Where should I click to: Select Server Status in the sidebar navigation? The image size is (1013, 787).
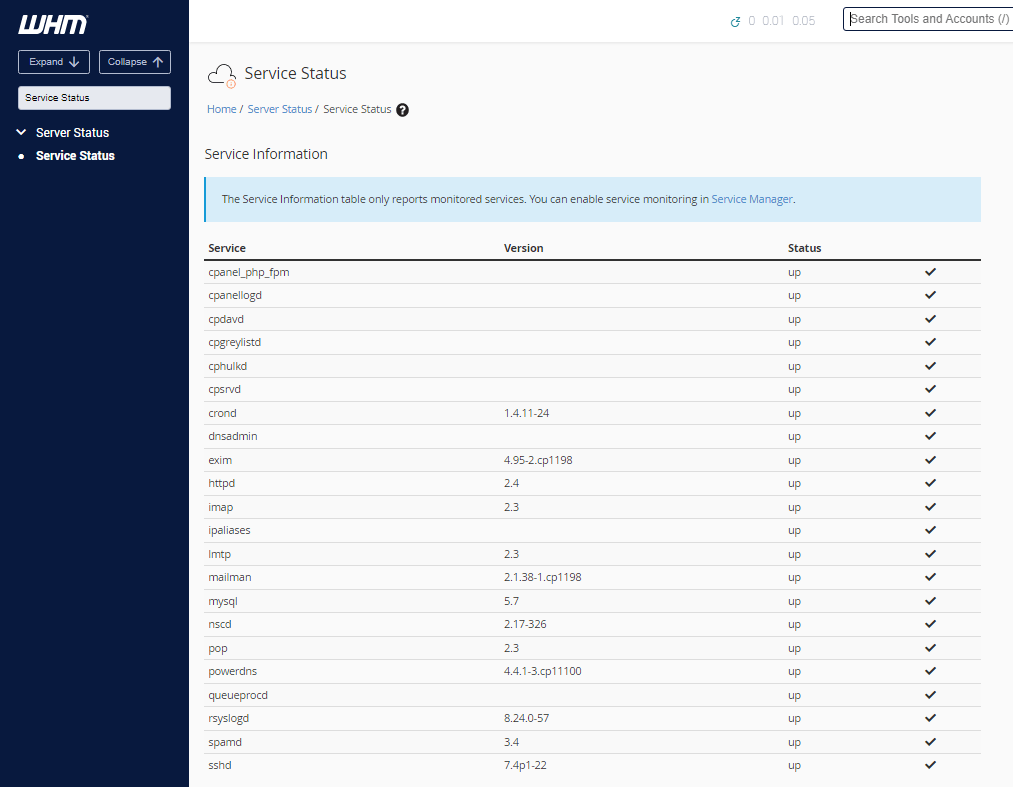coord(72,132)
